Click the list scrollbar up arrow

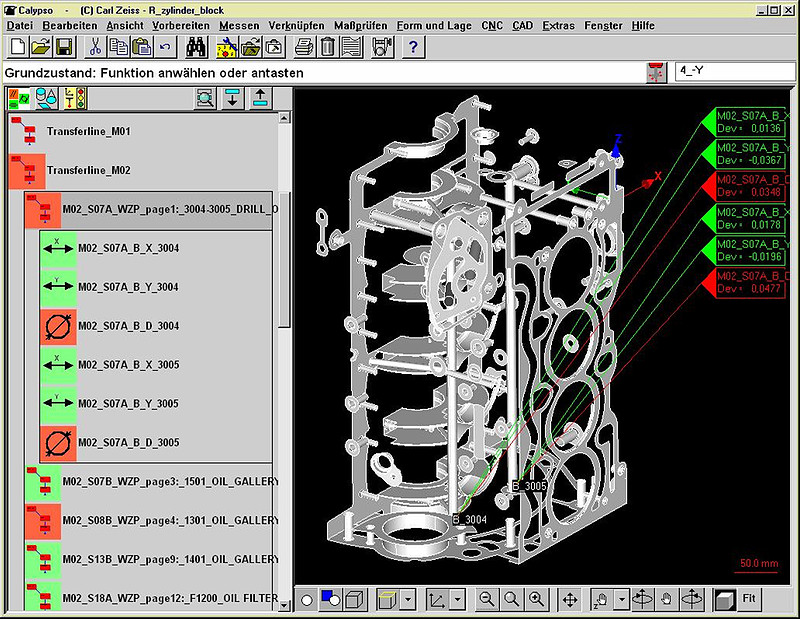[285, 118]
